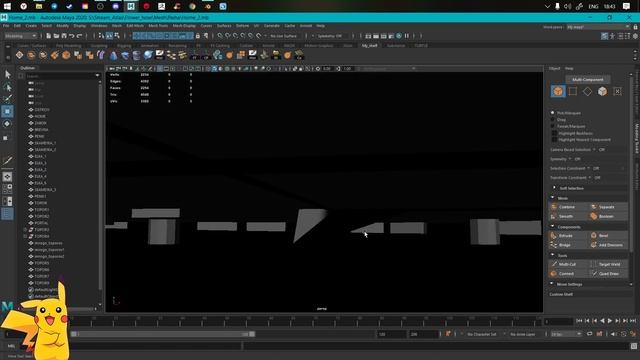This screenshot has height=360, width=640.
Task: Activate the Select tool arrow in toolbox
Action: point(7,74)
